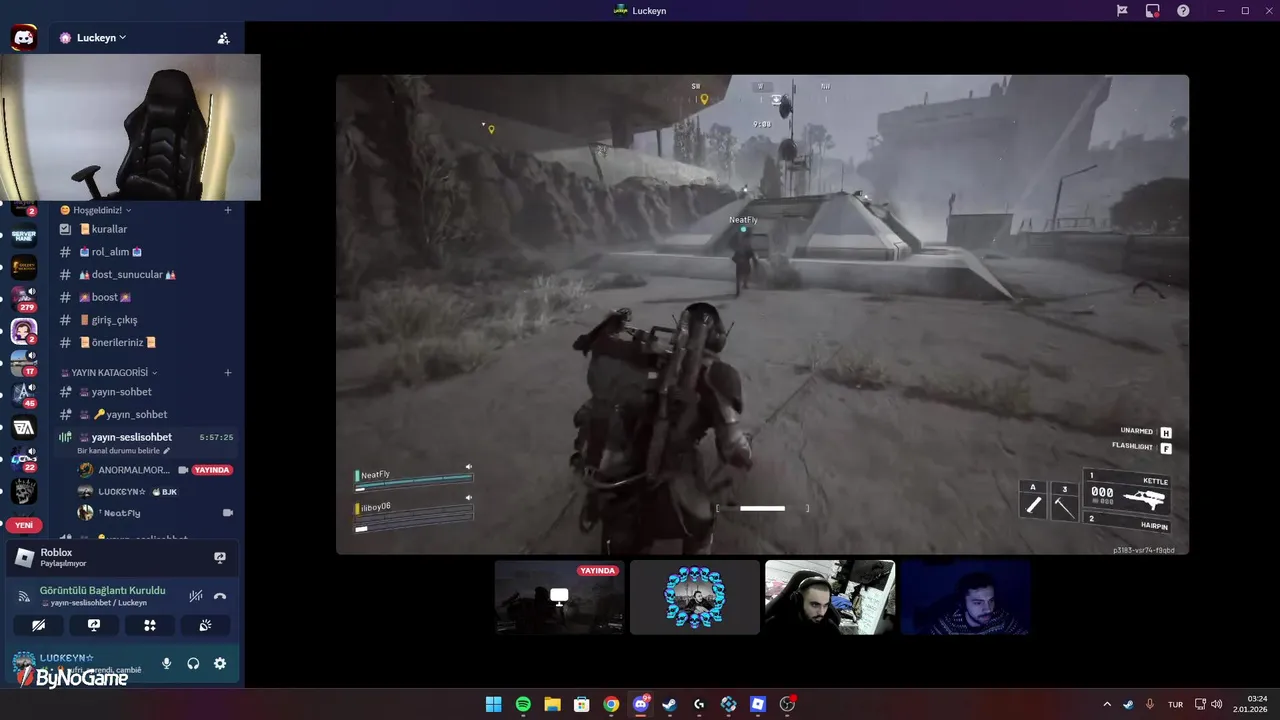Toggle screen sharing button

(x=94, y=625)
